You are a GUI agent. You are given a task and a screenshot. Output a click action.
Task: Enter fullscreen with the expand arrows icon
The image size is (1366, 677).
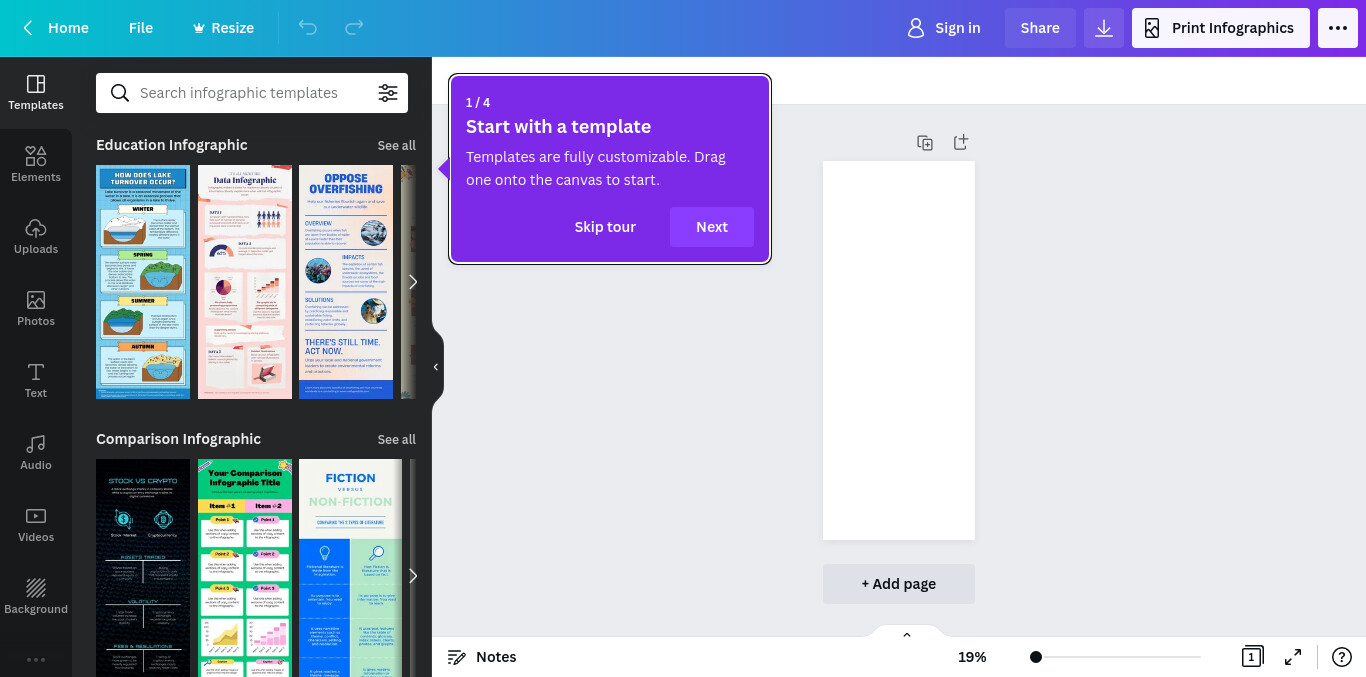(1293, 657)
